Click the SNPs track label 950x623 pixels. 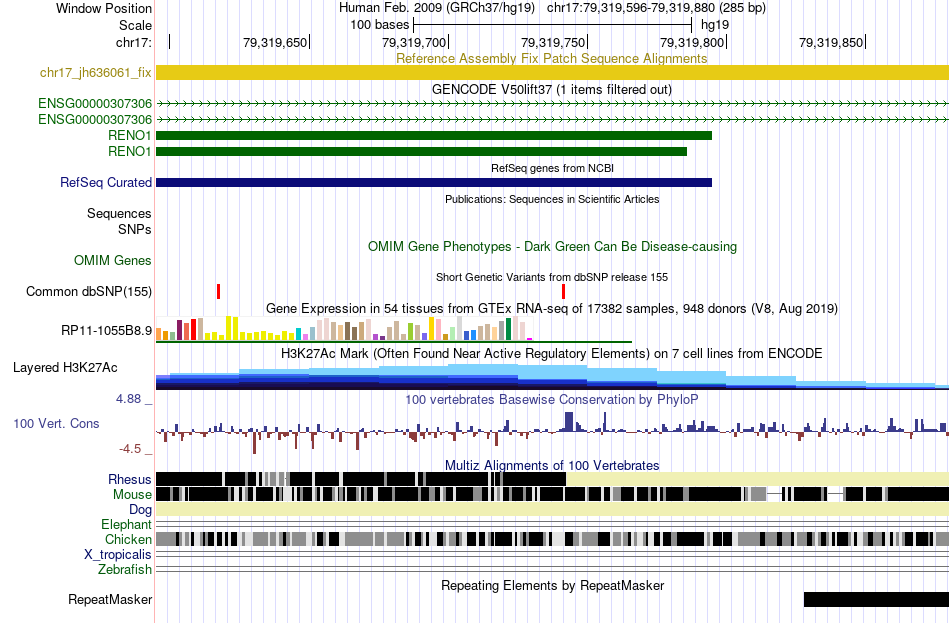tap(135, 230)
